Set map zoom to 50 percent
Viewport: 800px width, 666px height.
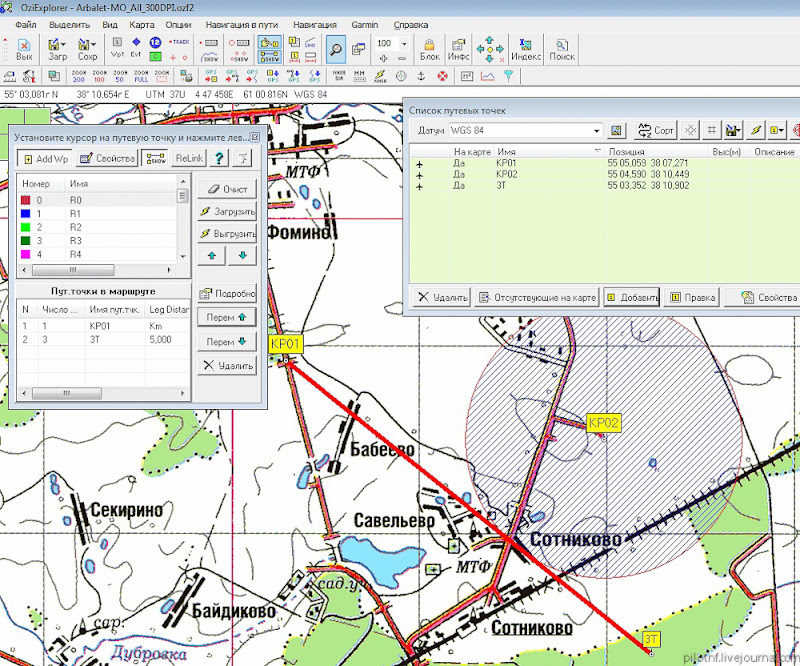[x=120, y=77]
